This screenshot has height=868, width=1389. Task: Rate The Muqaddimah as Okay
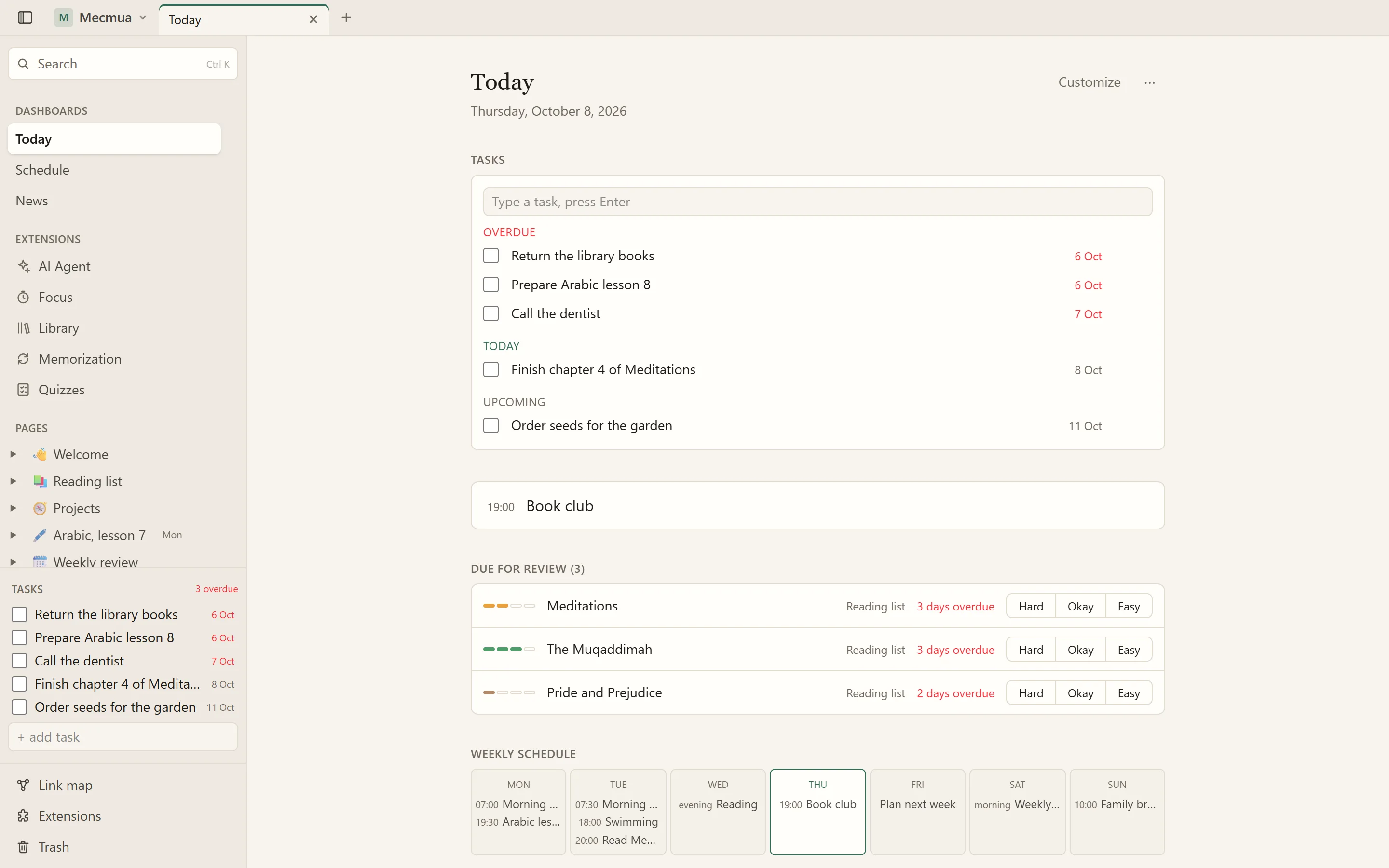coord(1080,650)
